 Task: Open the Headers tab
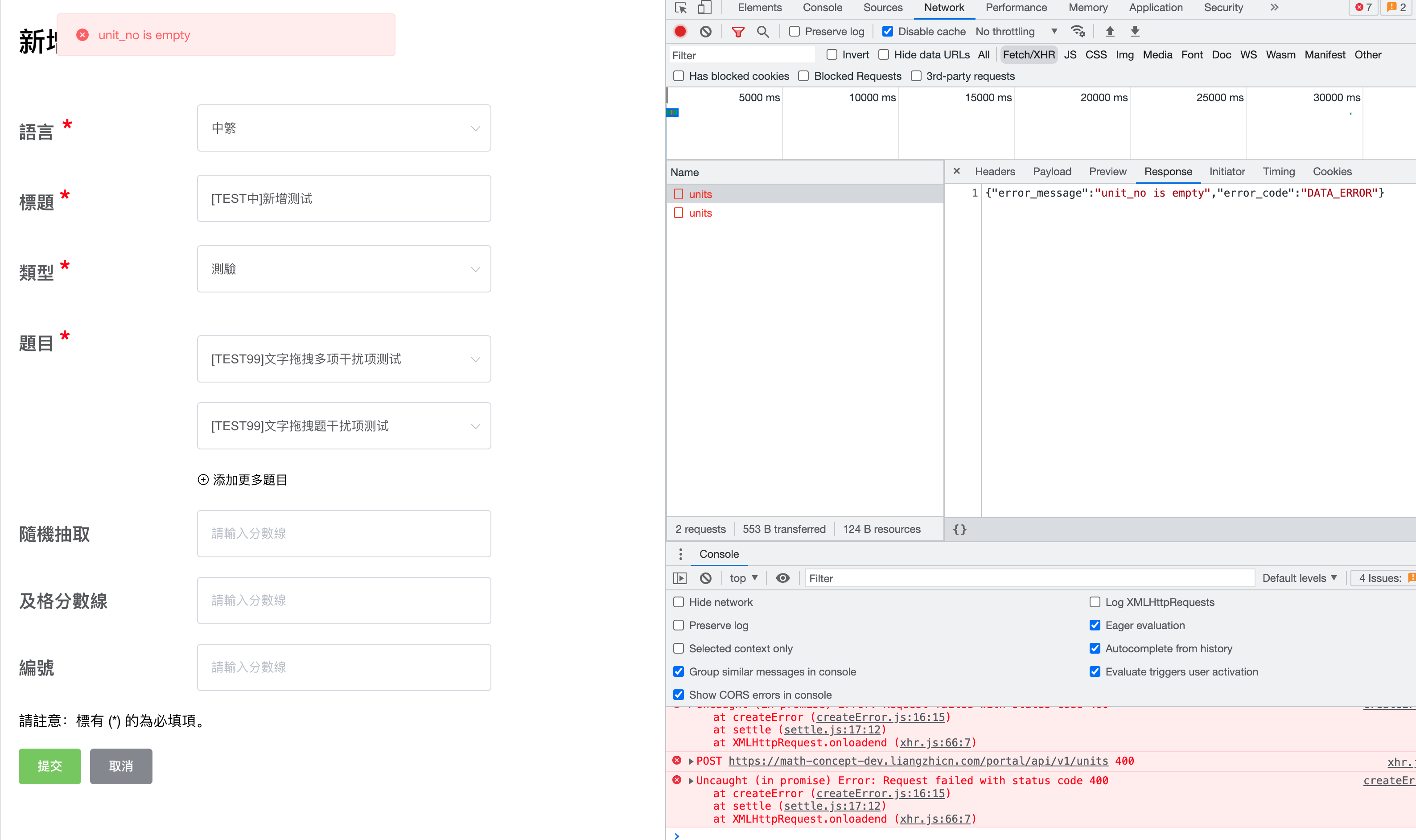995,172
